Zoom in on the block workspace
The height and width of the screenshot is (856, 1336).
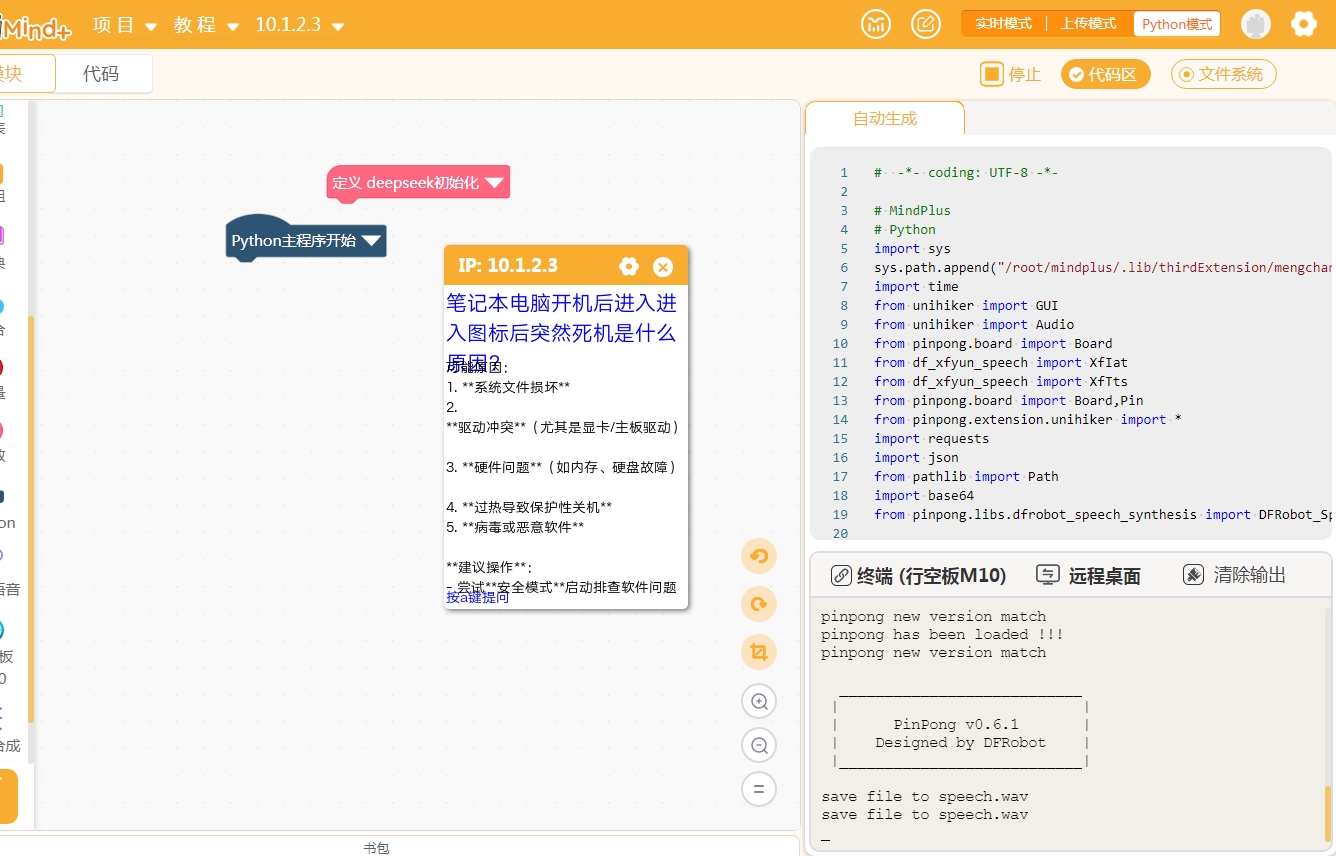tap(759, 702)
